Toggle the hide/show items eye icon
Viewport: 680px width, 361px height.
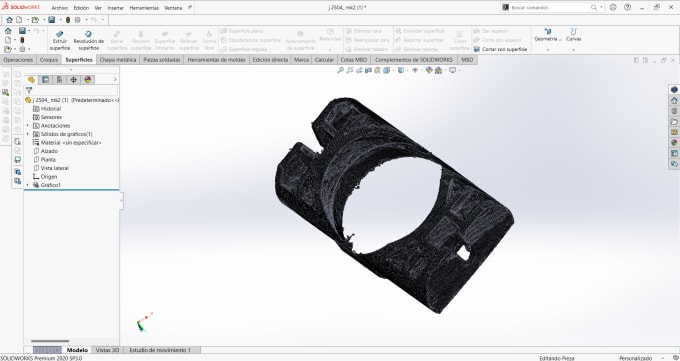415,70
